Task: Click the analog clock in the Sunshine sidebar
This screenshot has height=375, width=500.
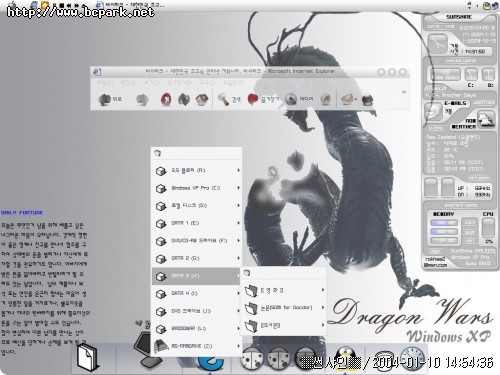Action: pos(438,44)
